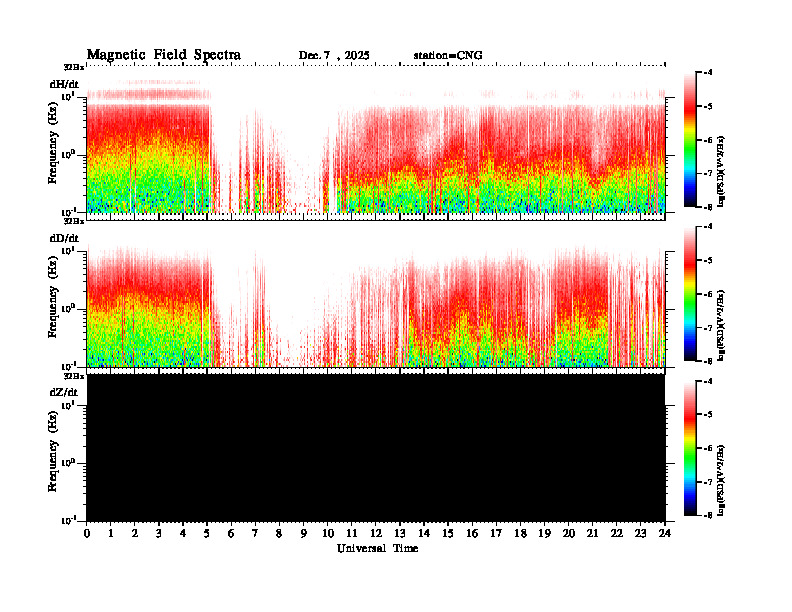Click hour tick label "4" on time axis

[x=183, y=533]
